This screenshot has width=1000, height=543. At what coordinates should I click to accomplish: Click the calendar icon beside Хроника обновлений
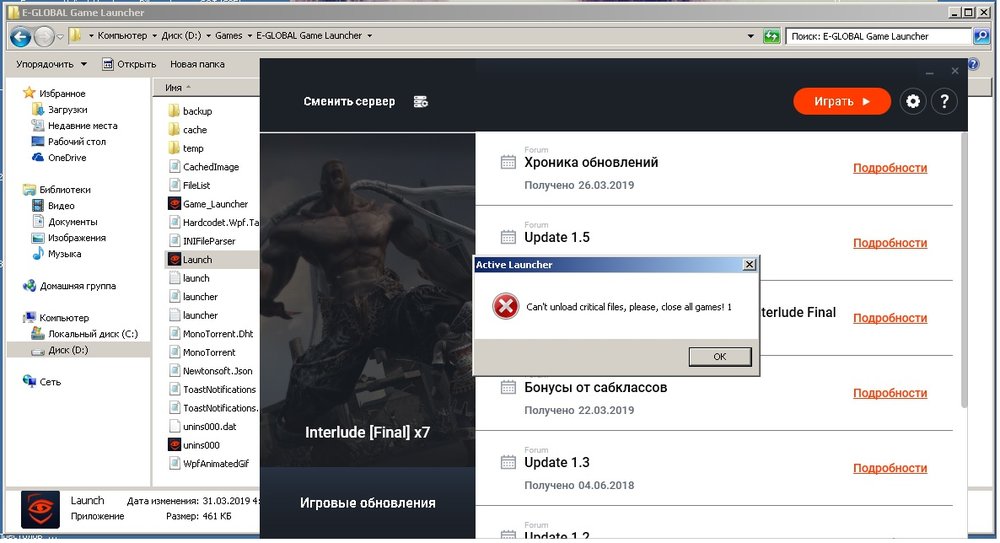coord(508,163)
